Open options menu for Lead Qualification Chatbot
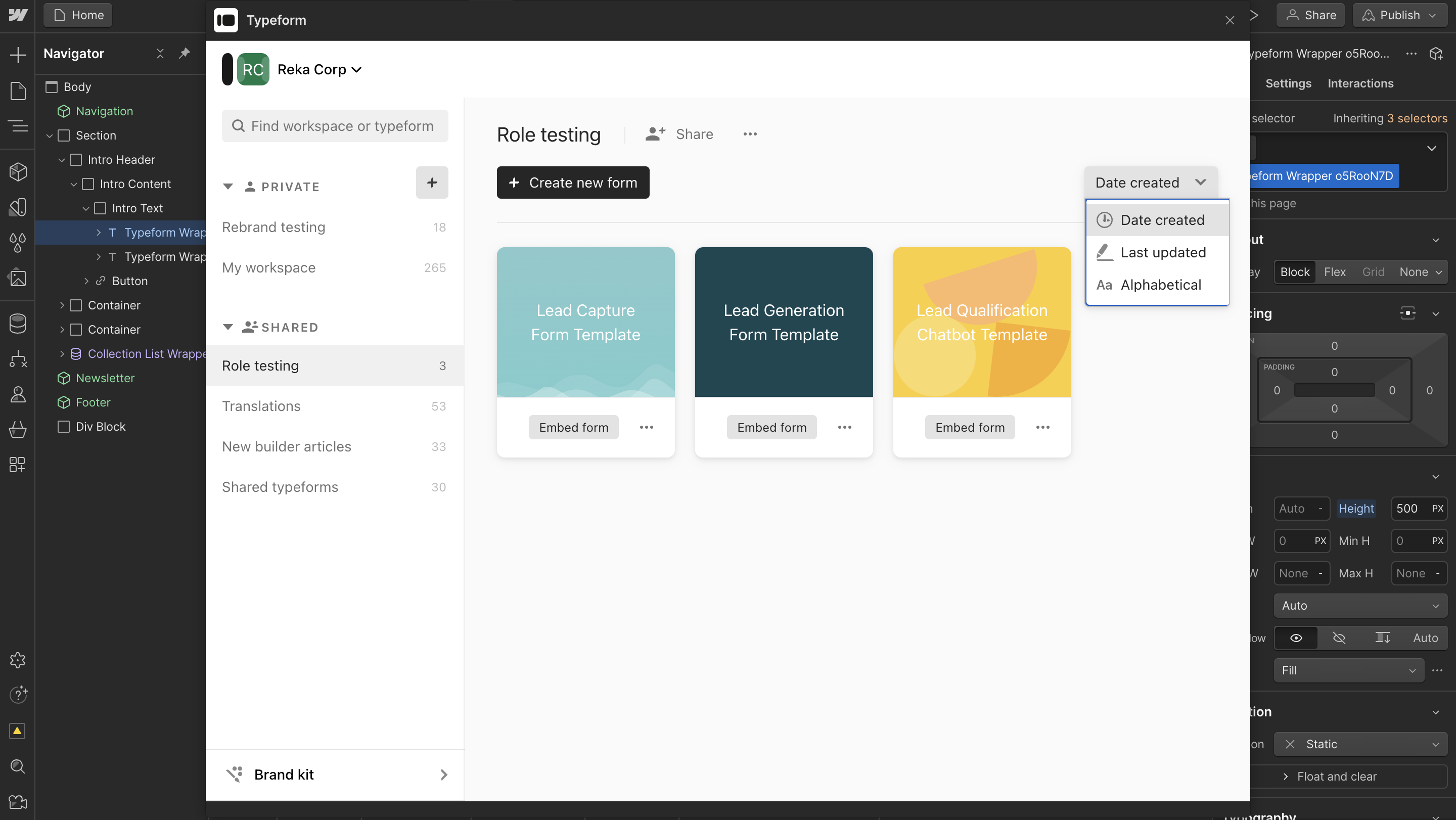This screenshot has width=1456, height=820. (x=1043, y=427)
